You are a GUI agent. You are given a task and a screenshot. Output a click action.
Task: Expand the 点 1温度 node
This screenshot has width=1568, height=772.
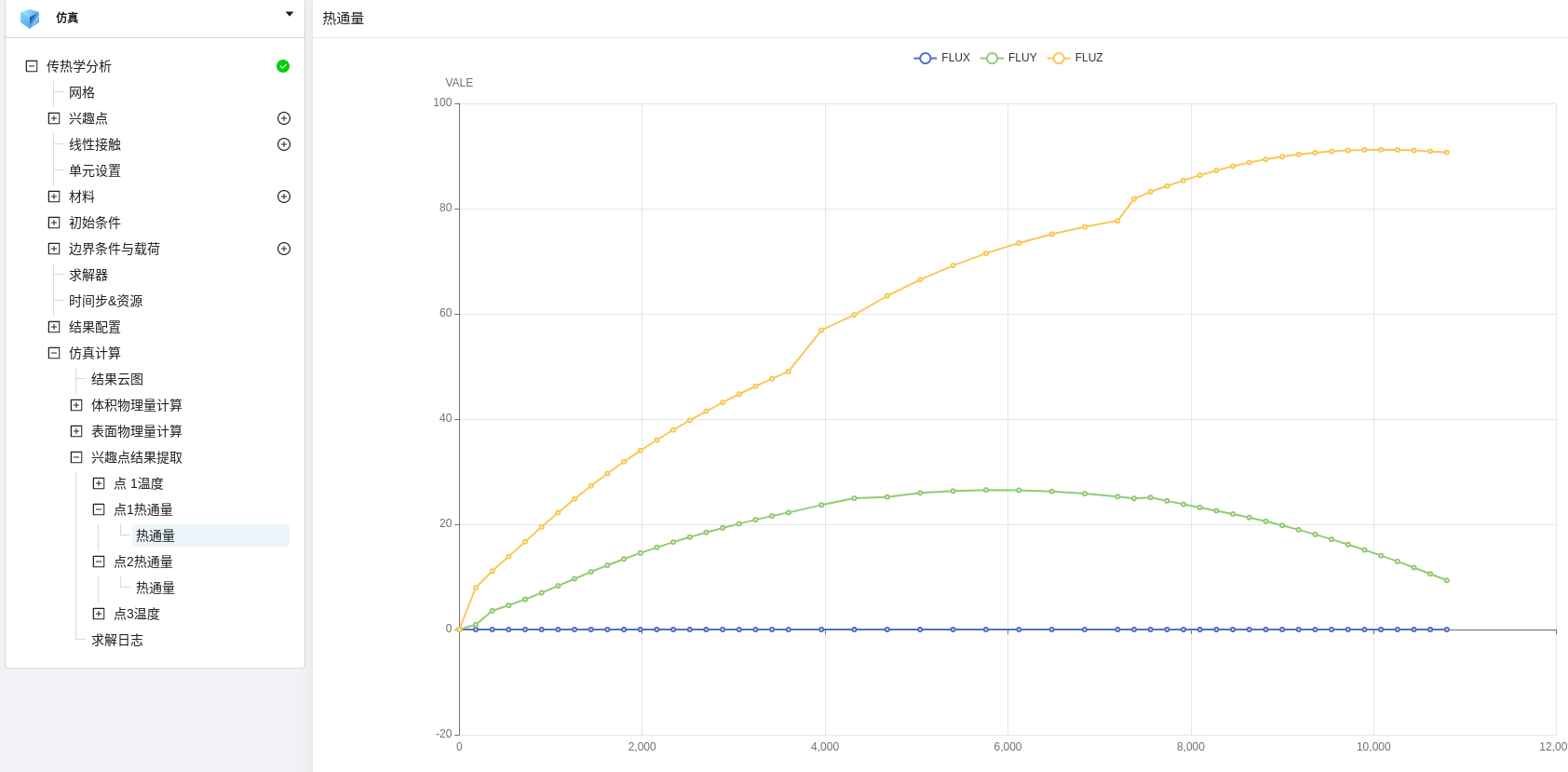click(x=99, y=483)
